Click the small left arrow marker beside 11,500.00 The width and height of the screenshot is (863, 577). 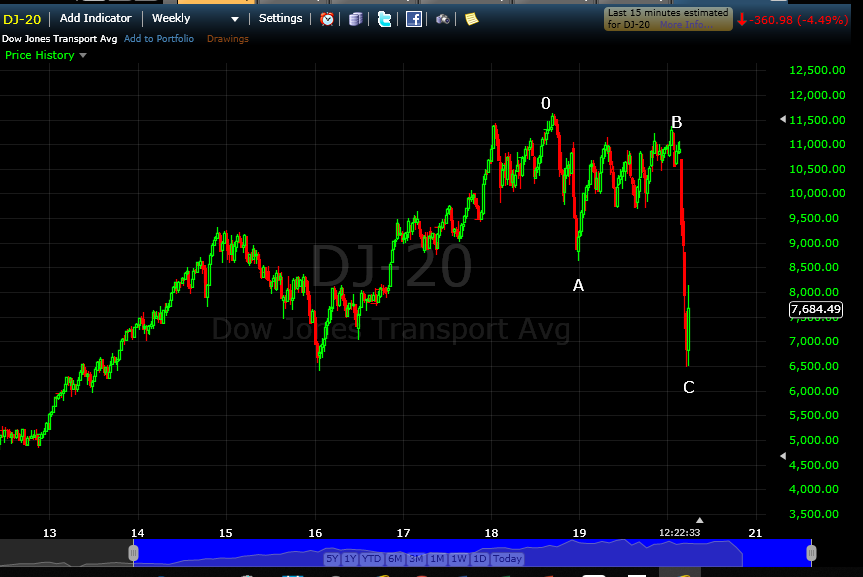[783, 119]
